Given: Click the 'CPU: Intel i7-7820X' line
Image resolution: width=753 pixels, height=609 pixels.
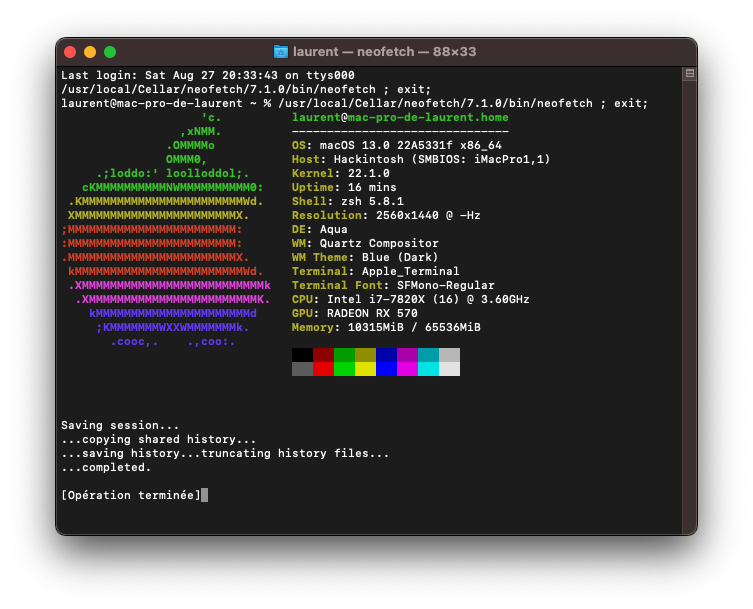Looking at the screenshot, I should [x=411, y=299].
